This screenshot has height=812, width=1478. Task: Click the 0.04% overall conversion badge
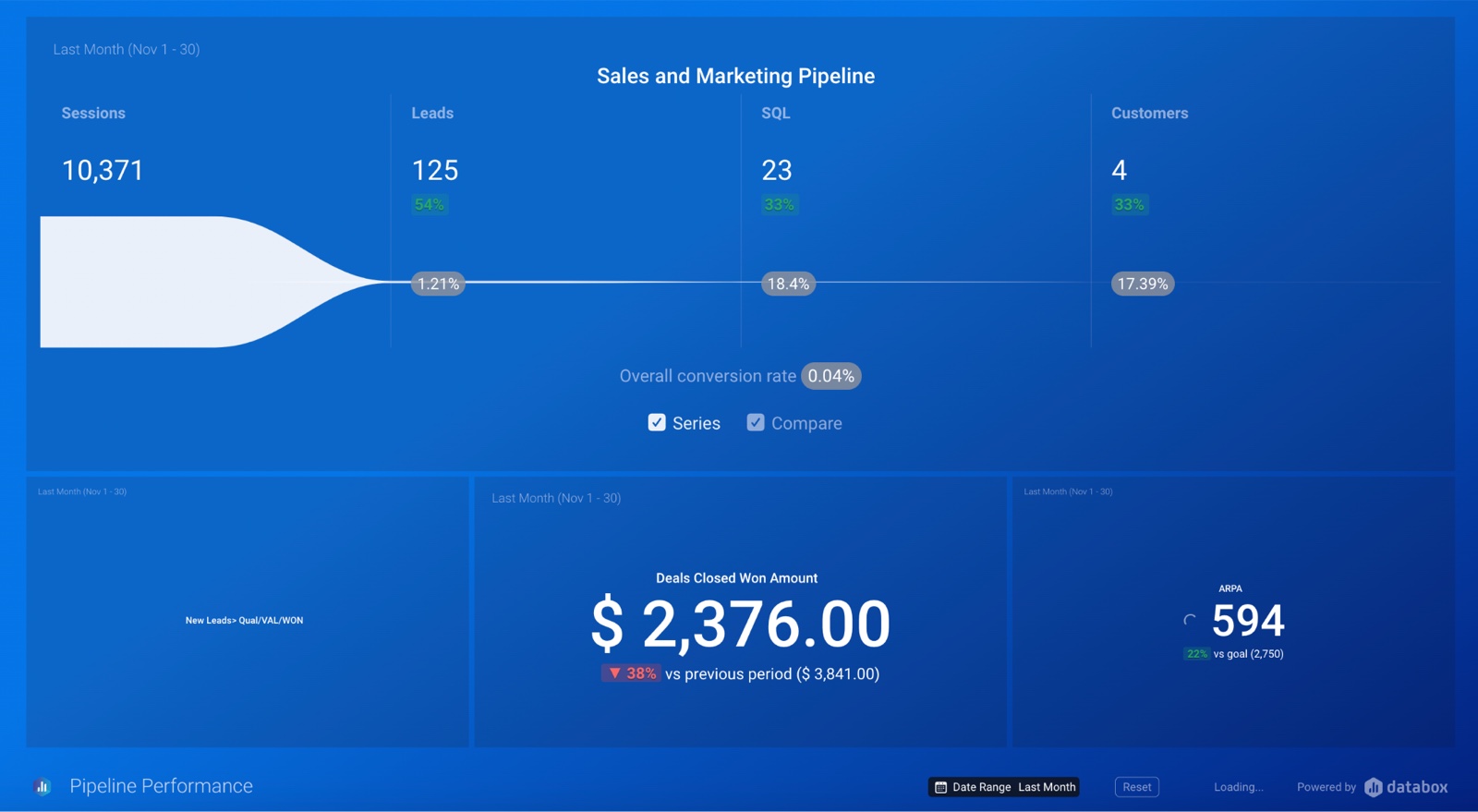[831, 376]
